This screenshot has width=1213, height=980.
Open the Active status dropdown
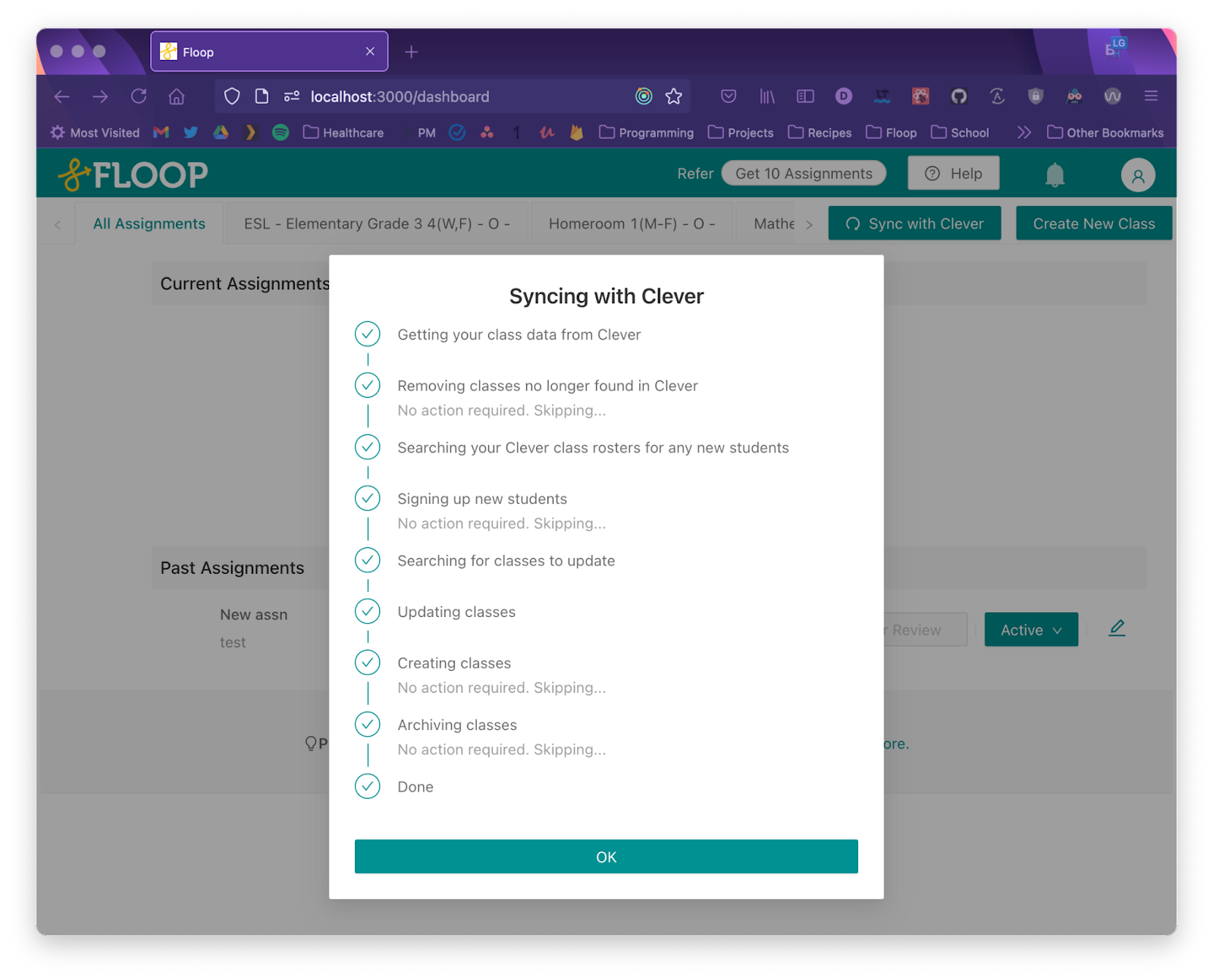coord(1031,630)
